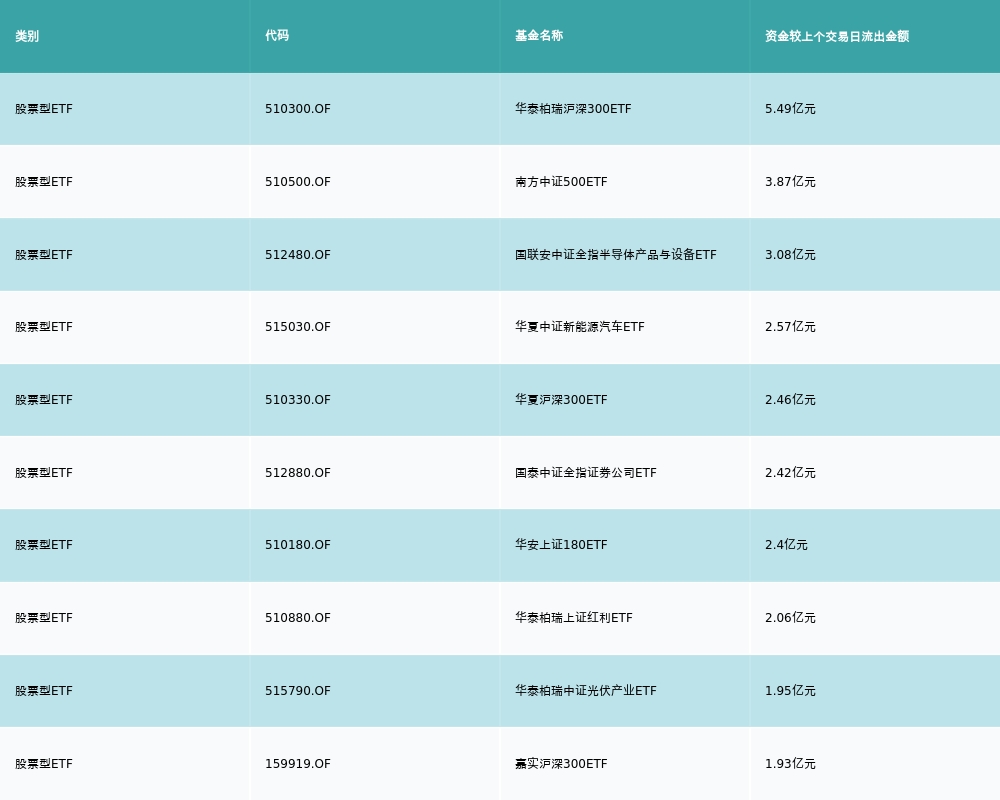Click fund name 华夏沪深300ETF
The width and height of the screenshot is (1000, 800).
click(561, 399)
